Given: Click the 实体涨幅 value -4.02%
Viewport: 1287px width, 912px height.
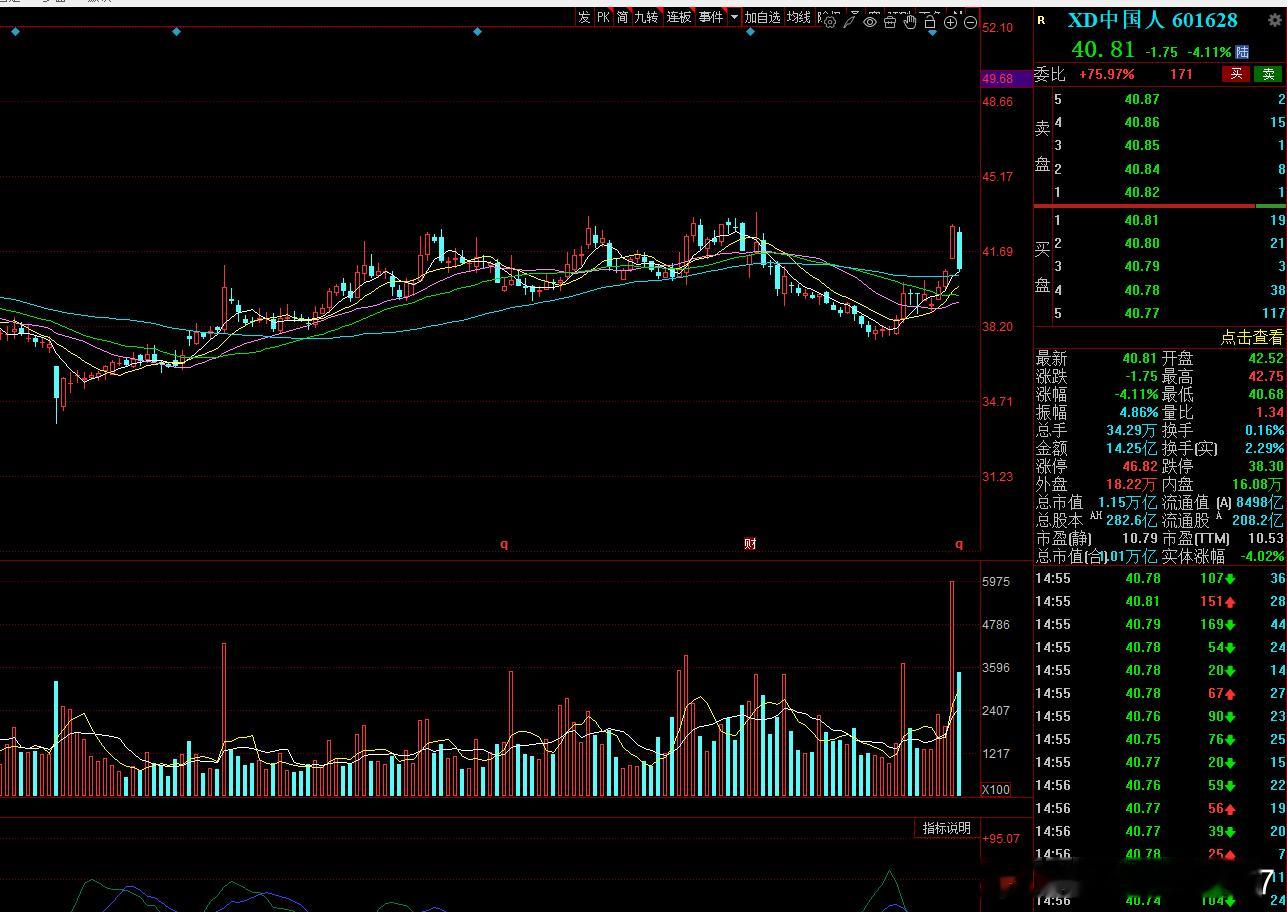Looking at the screenshot, I should (x=1262, y=556).
